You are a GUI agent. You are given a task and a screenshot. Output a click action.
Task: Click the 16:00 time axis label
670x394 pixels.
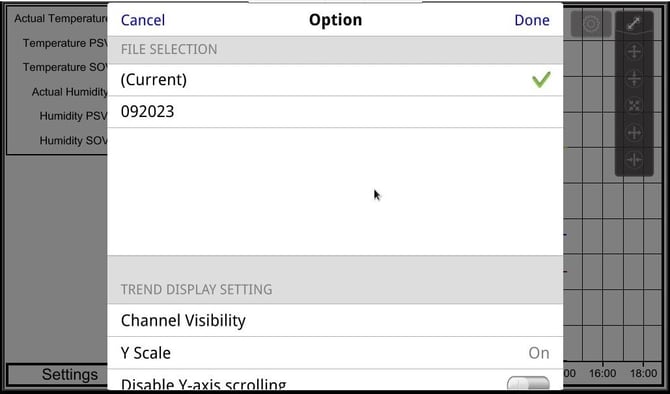pos(602,373)
